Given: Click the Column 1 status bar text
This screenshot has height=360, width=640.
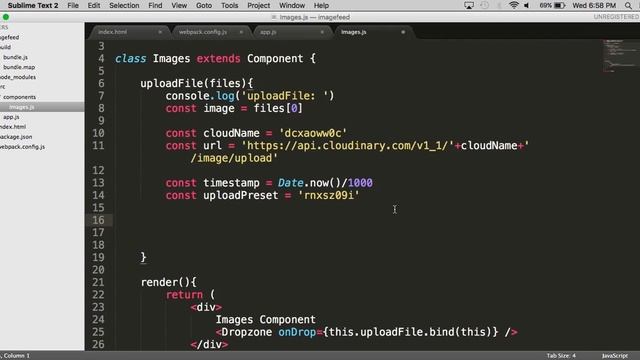Looking at the screenshot, I should tap(16, 356).
